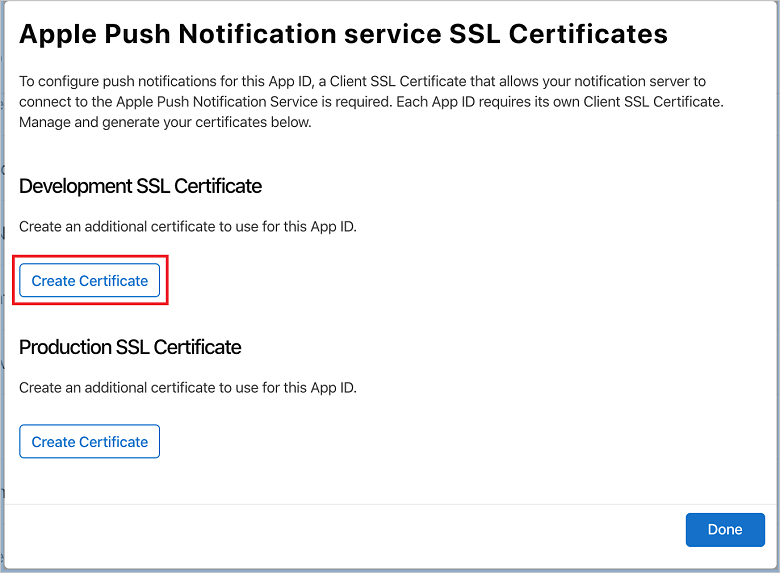Click the 'Manage and generate your certificates below' line

click(x=165, y=122)
